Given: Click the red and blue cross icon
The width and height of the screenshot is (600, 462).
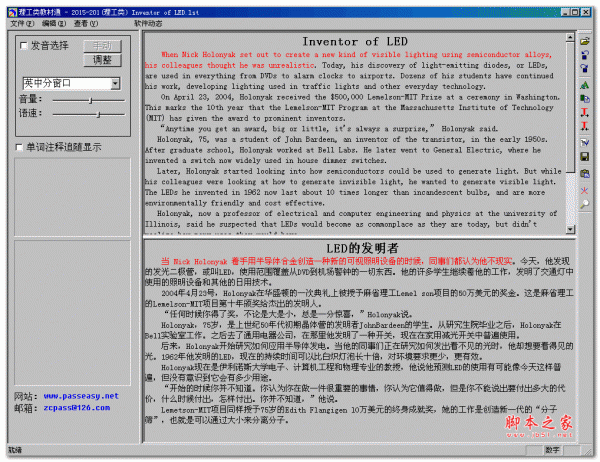Looking at the screenshot, I should [584, 190].
